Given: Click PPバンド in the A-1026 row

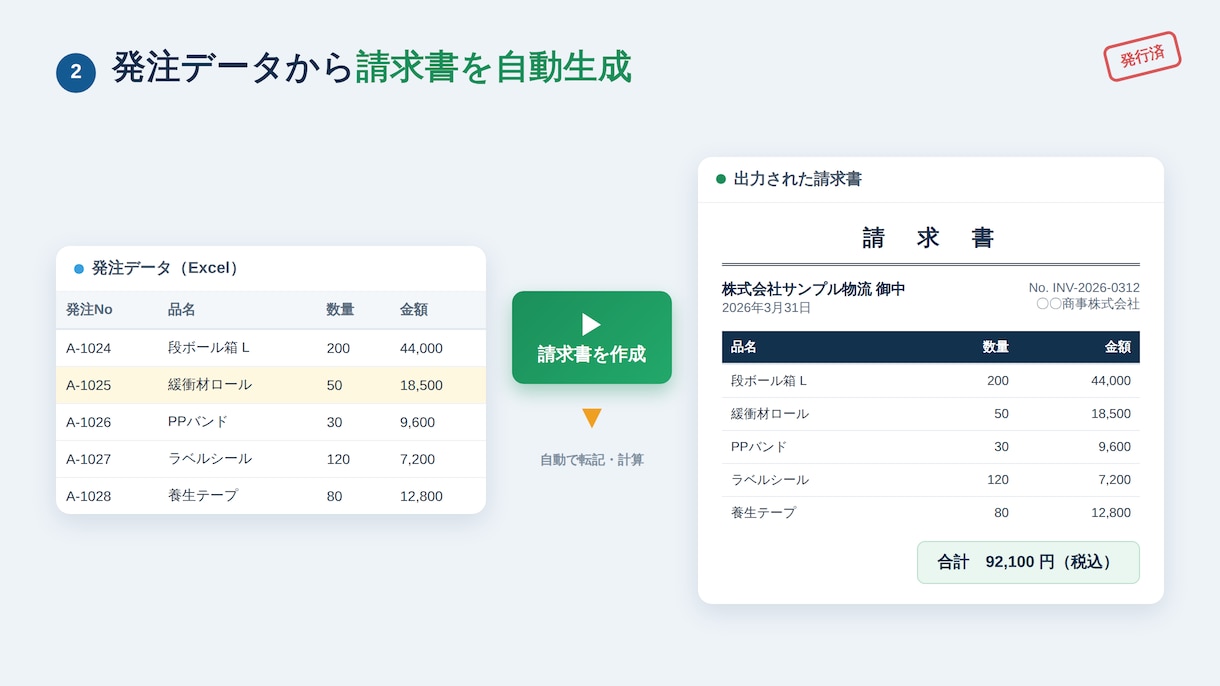Looking at the screenshot, I should click(198, 422).
